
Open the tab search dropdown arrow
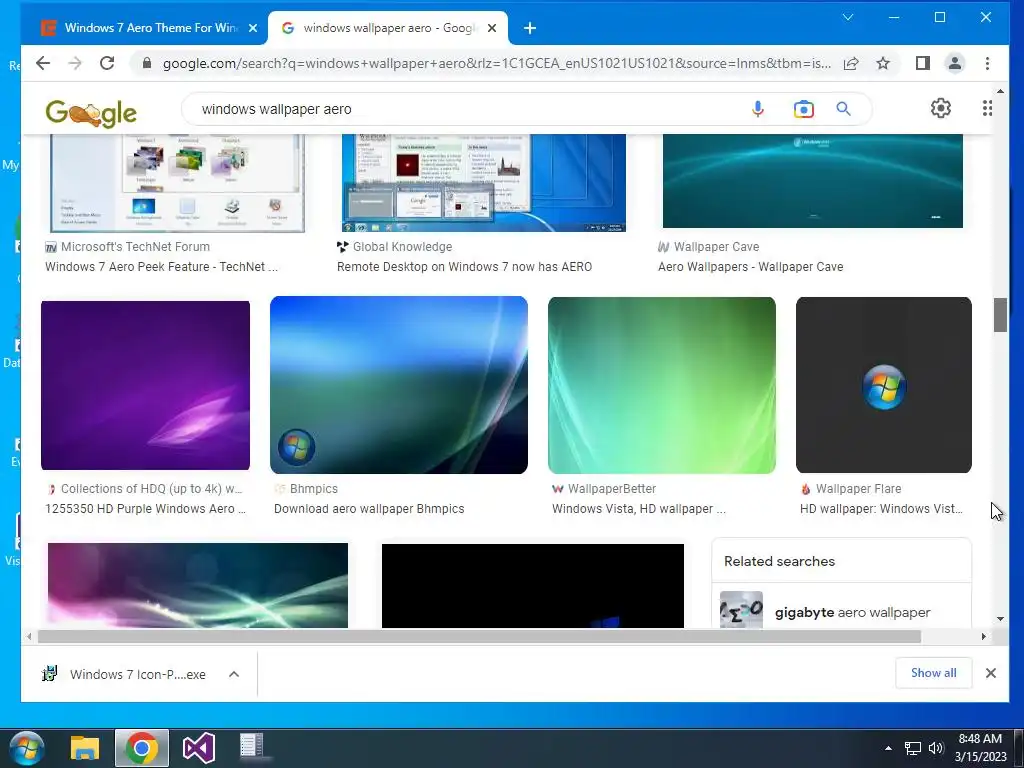coord(848,18)
